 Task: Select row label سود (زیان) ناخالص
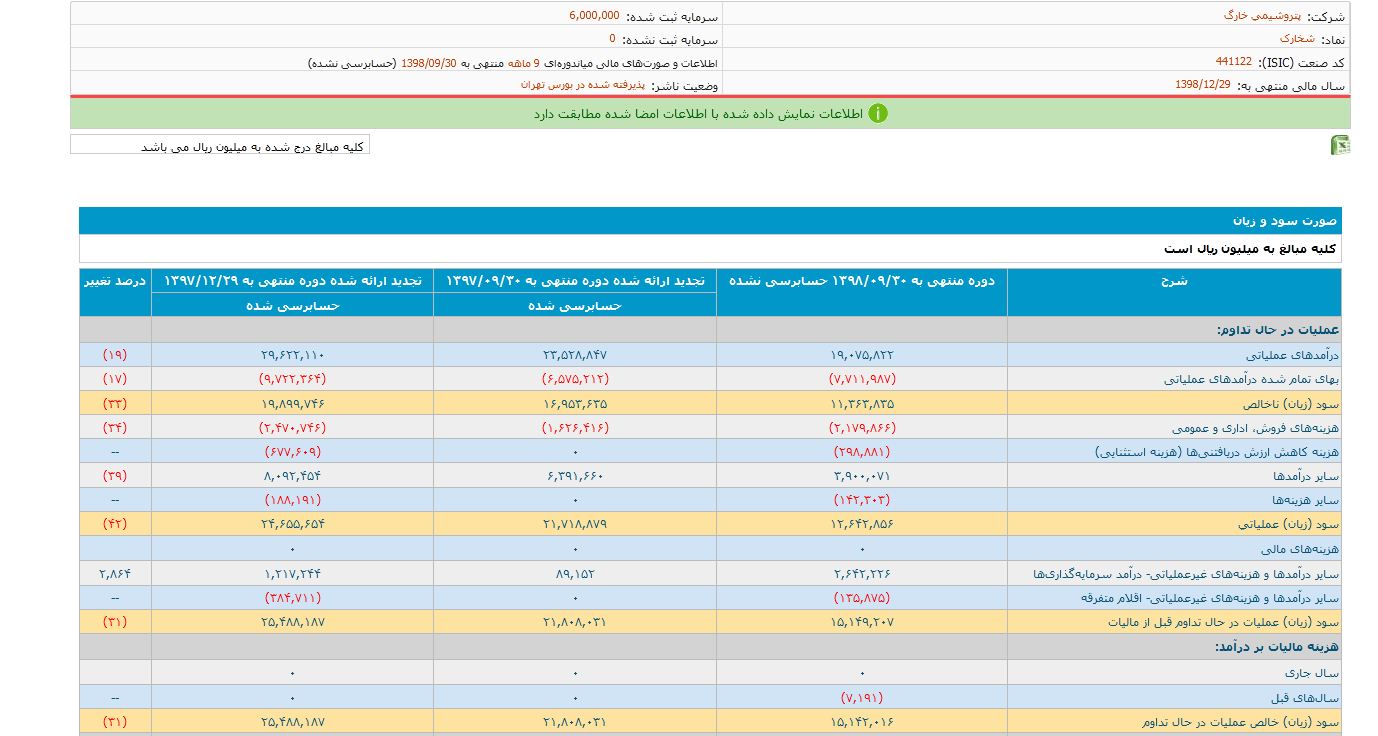coord(1289,403)
